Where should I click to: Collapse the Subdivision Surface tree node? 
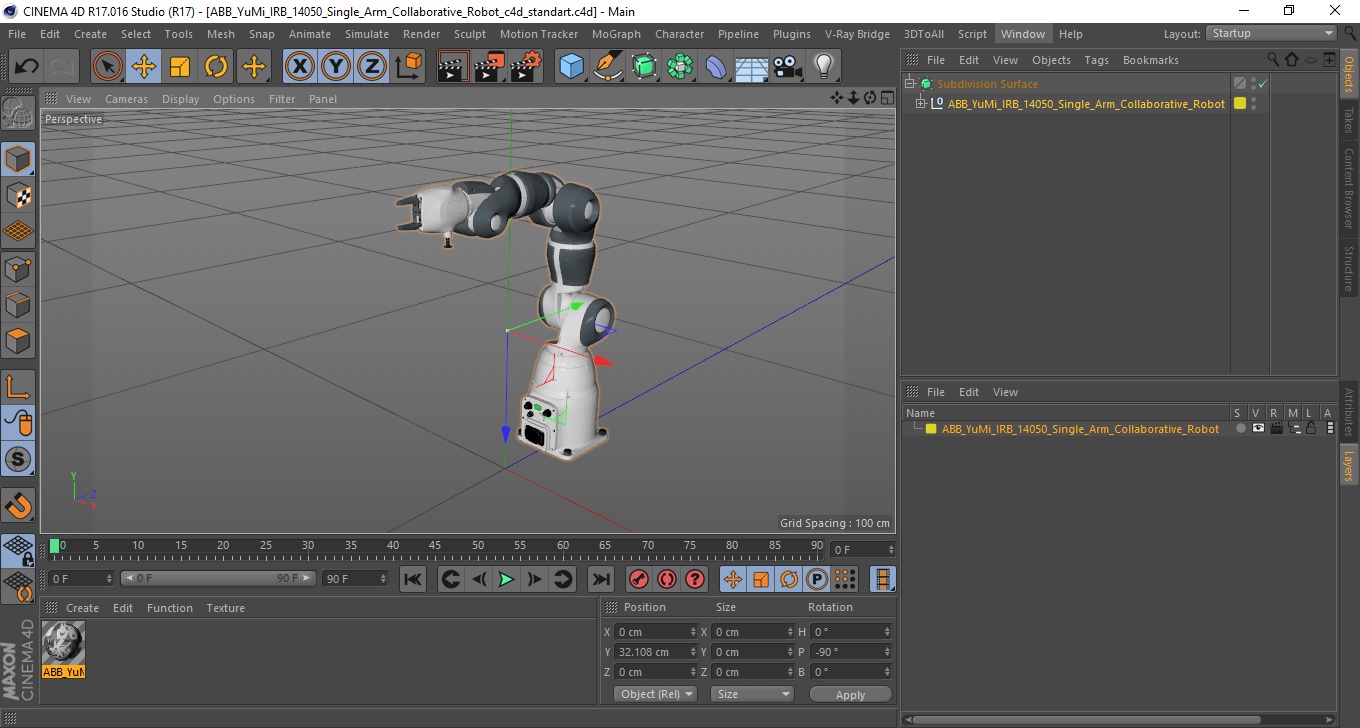[x=910, y=84]
